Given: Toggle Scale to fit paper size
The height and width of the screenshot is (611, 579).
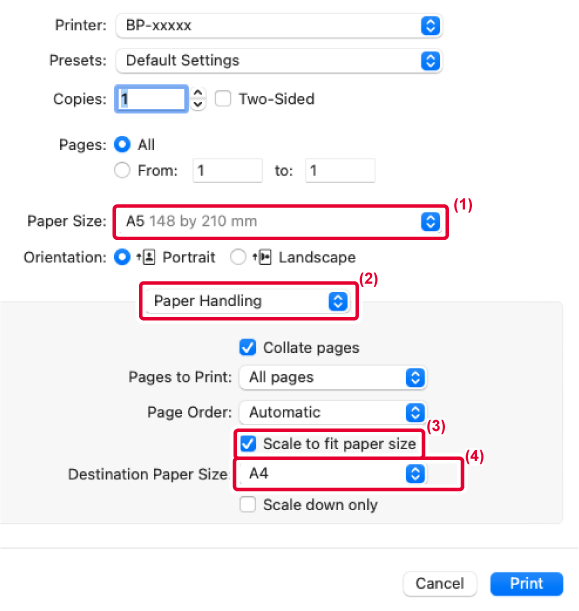Looking at the screenshot, I should click(248, 444).
